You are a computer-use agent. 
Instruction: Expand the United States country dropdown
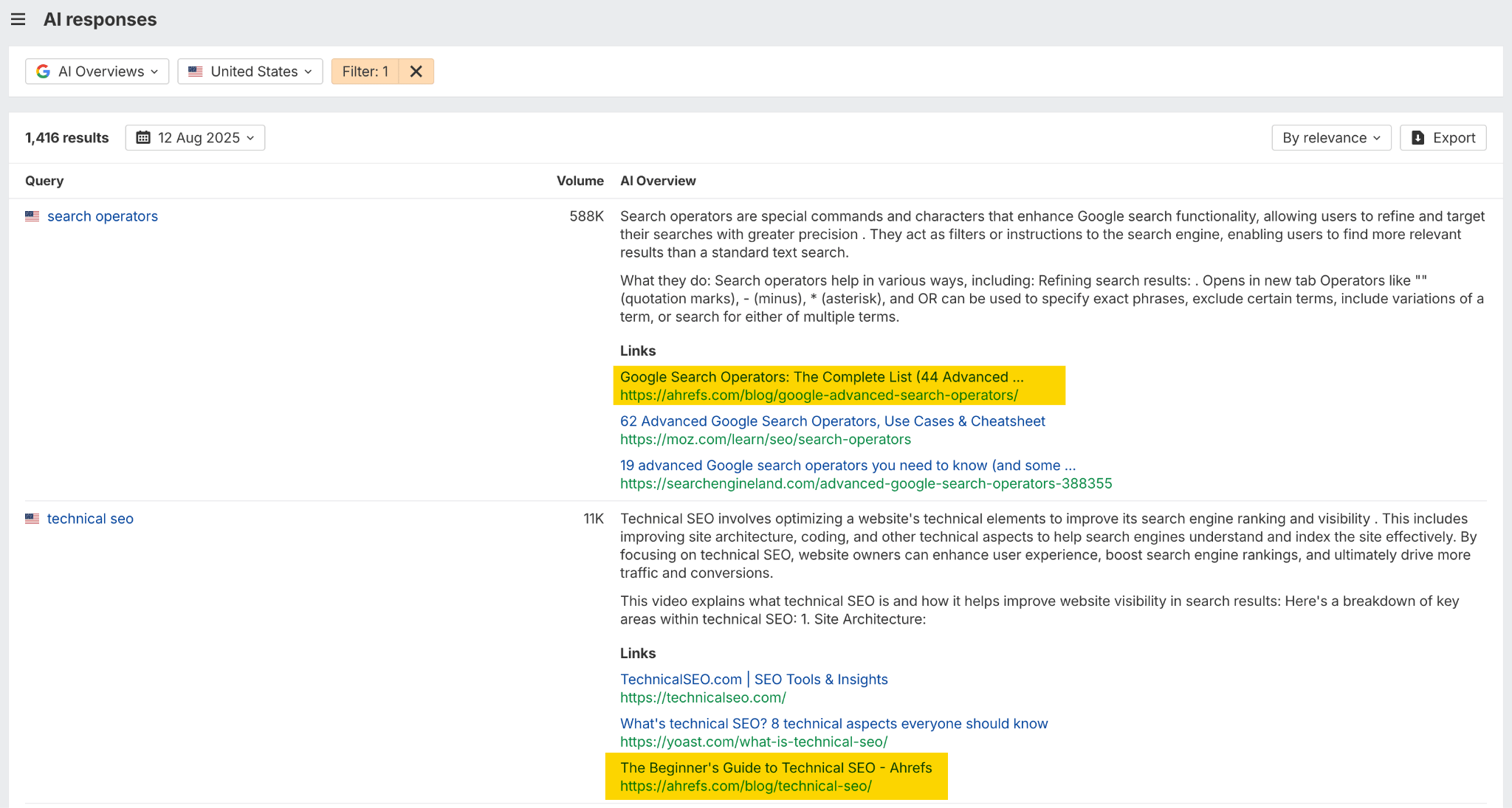pos(250,71)
